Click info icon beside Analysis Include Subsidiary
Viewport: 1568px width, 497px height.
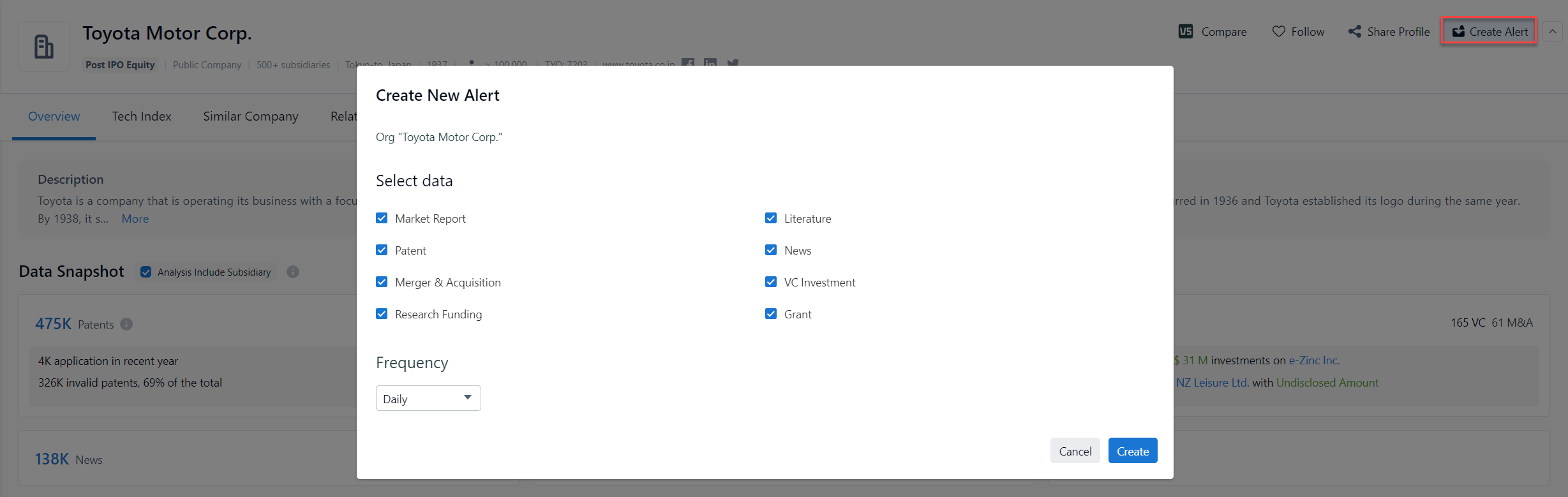point(293,272)
